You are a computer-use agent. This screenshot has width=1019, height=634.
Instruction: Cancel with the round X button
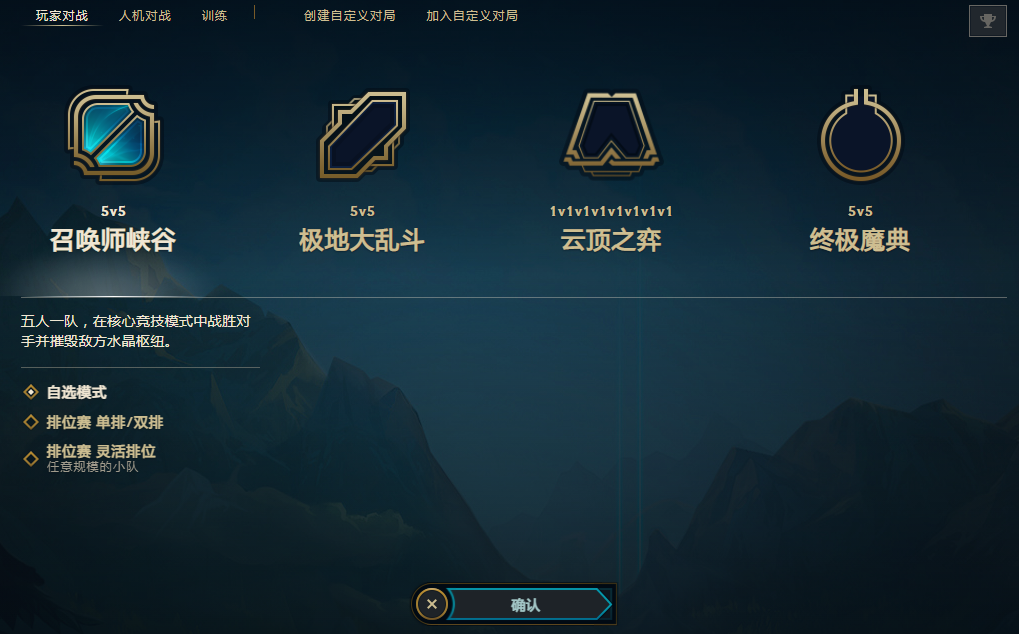[x=432, y=605]
